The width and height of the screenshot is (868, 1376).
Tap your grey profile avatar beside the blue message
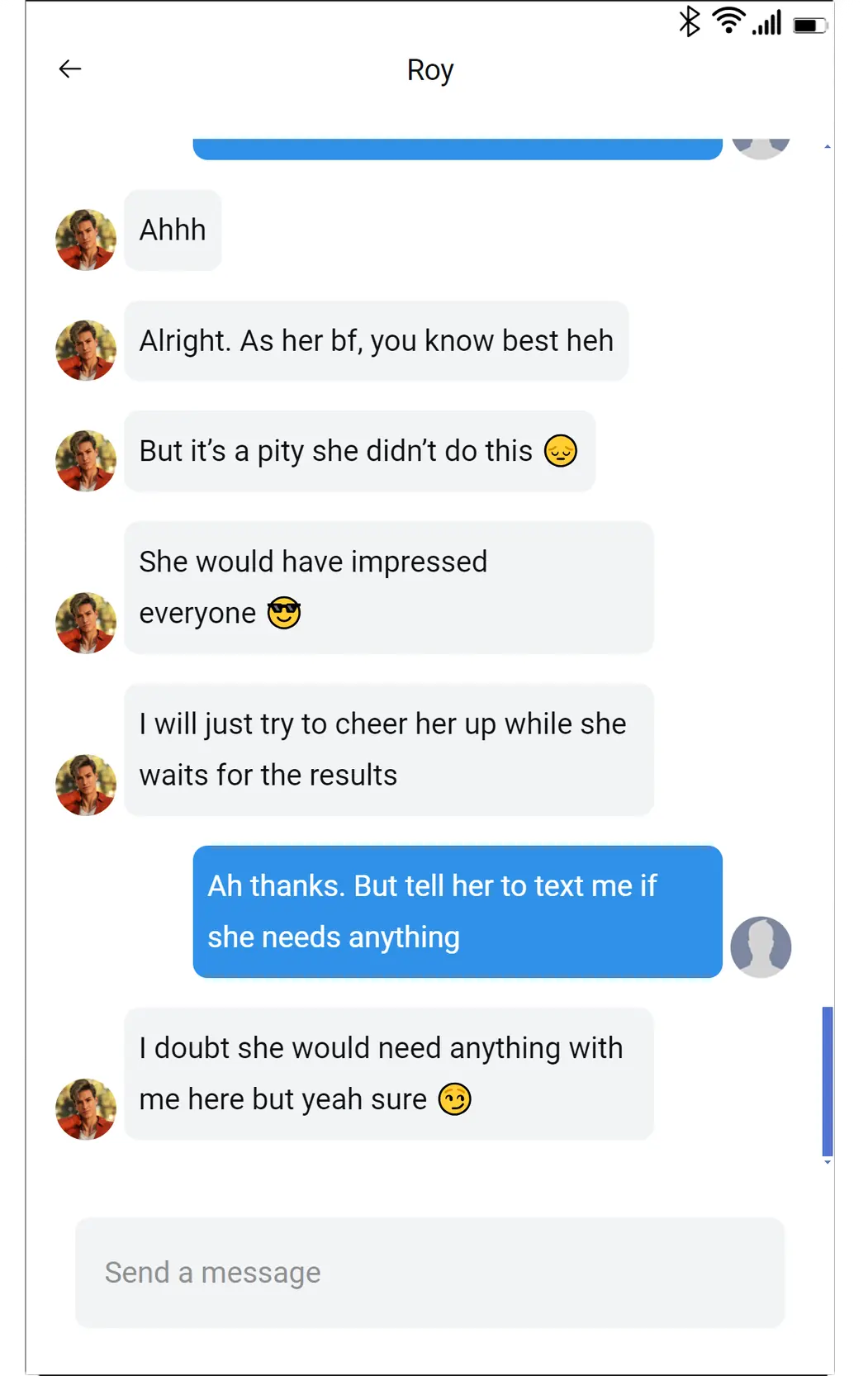pos(761,947)
